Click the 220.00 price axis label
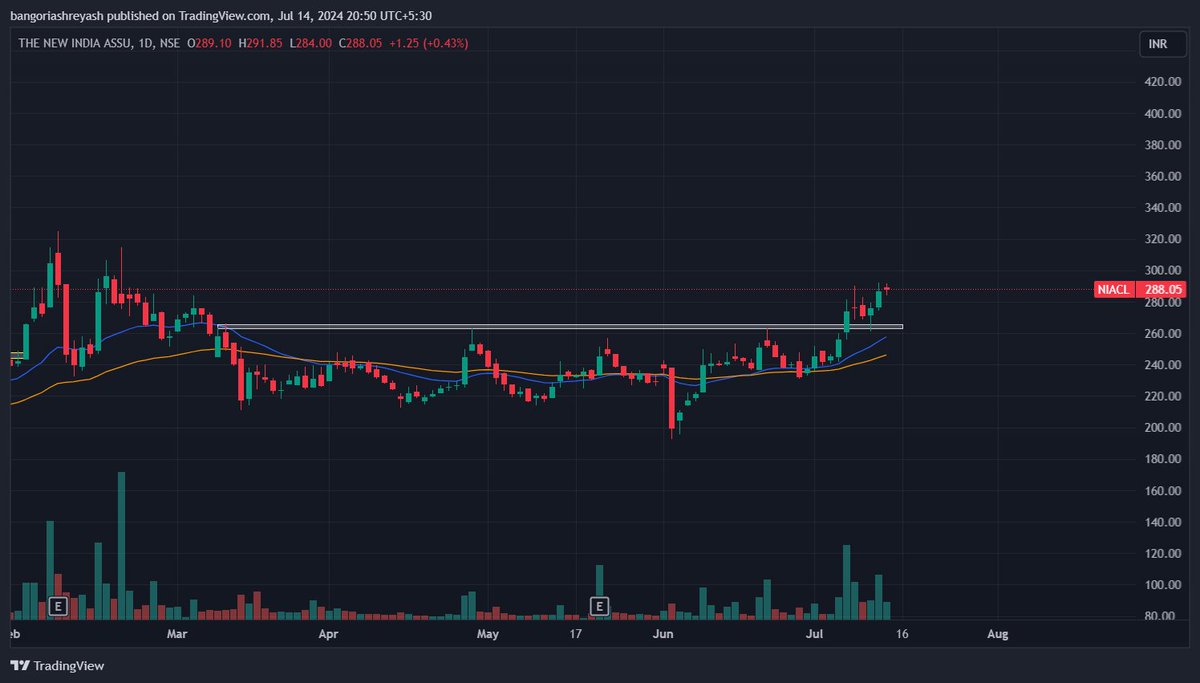This screenshot has height=683, width=1200. point(1164,396)
